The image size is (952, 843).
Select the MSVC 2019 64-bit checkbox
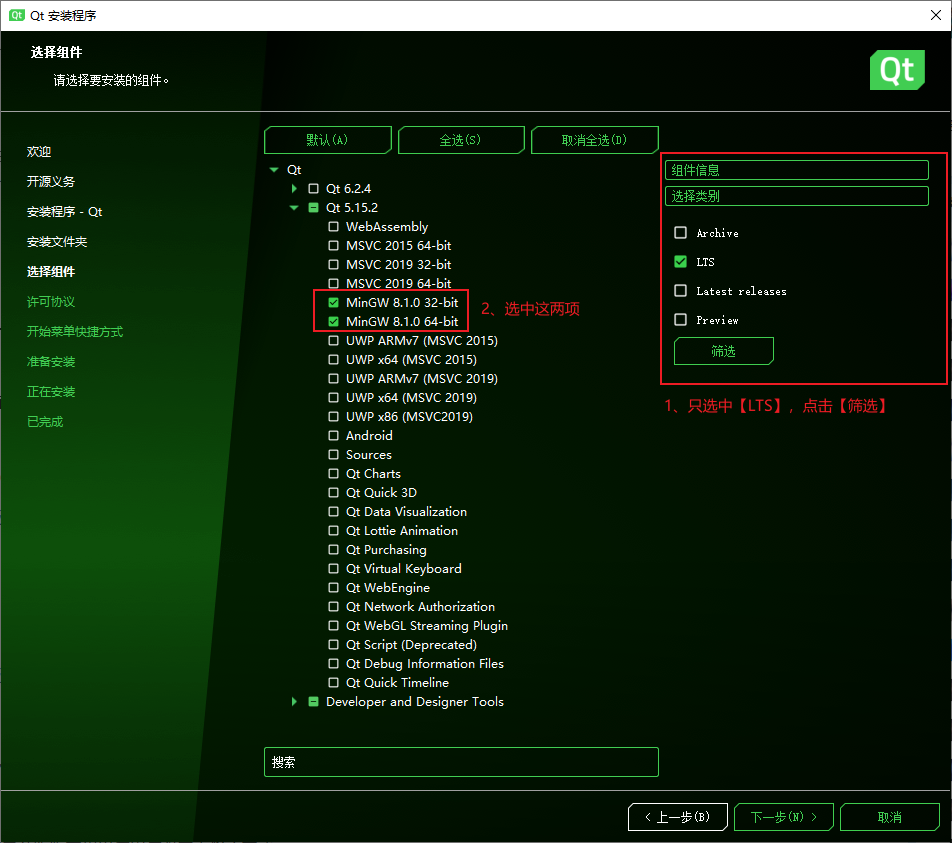tap(333, 284)
